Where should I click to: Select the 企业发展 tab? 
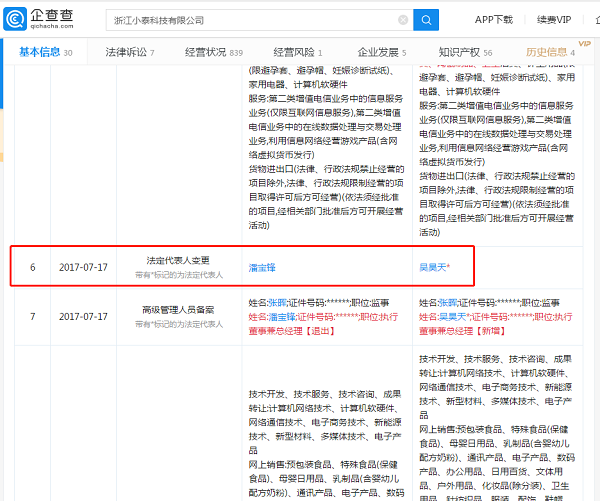click(x=378, y=51)
